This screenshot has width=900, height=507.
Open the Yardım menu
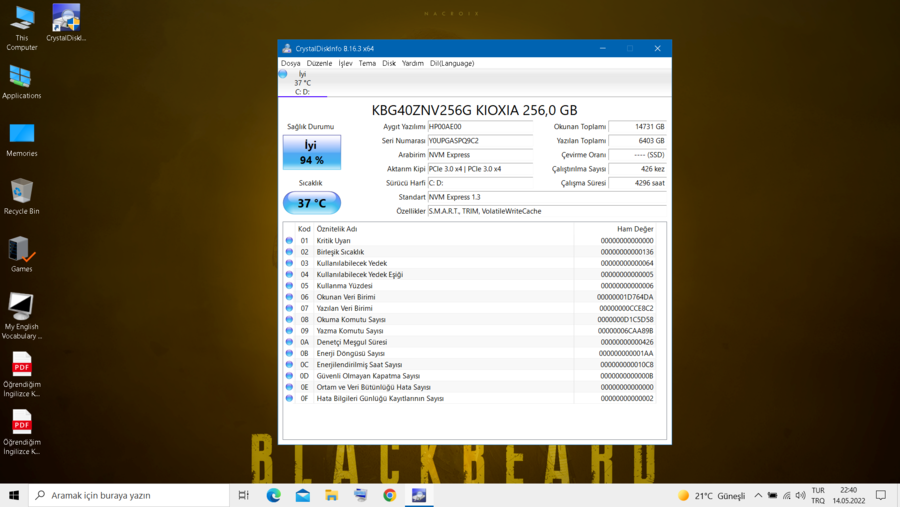click(413, 63)
